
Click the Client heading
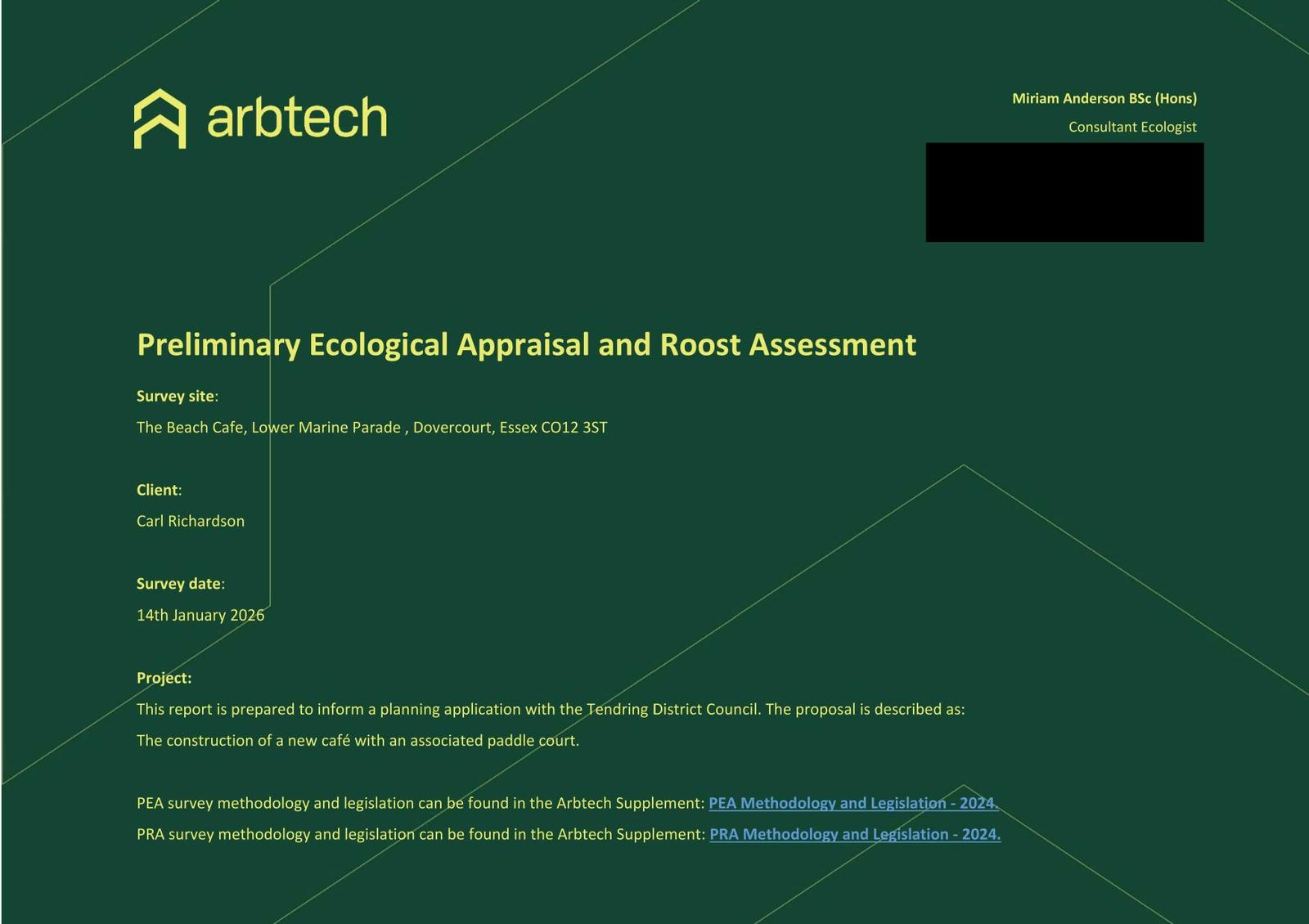tap(158, 490)
